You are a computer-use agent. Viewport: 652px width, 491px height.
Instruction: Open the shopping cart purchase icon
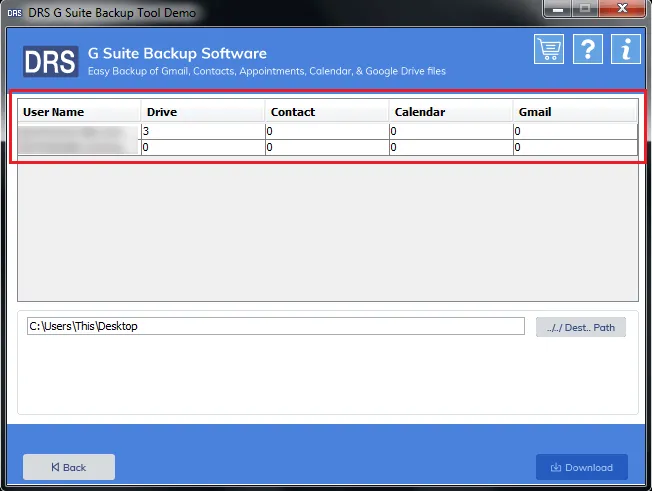click(x=549, y=49)
